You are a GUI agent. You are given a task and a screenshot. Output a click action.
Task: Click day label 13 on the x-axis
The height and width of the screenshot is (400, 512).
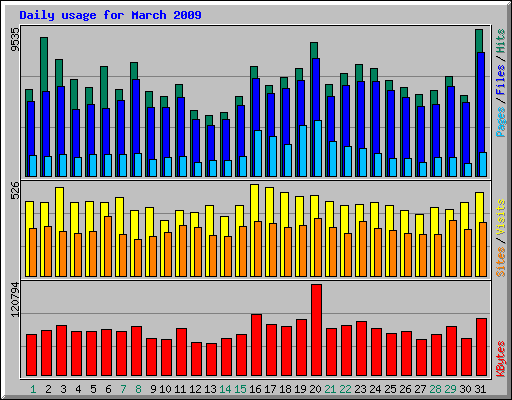pyautogui.click(x=210, y=389)
